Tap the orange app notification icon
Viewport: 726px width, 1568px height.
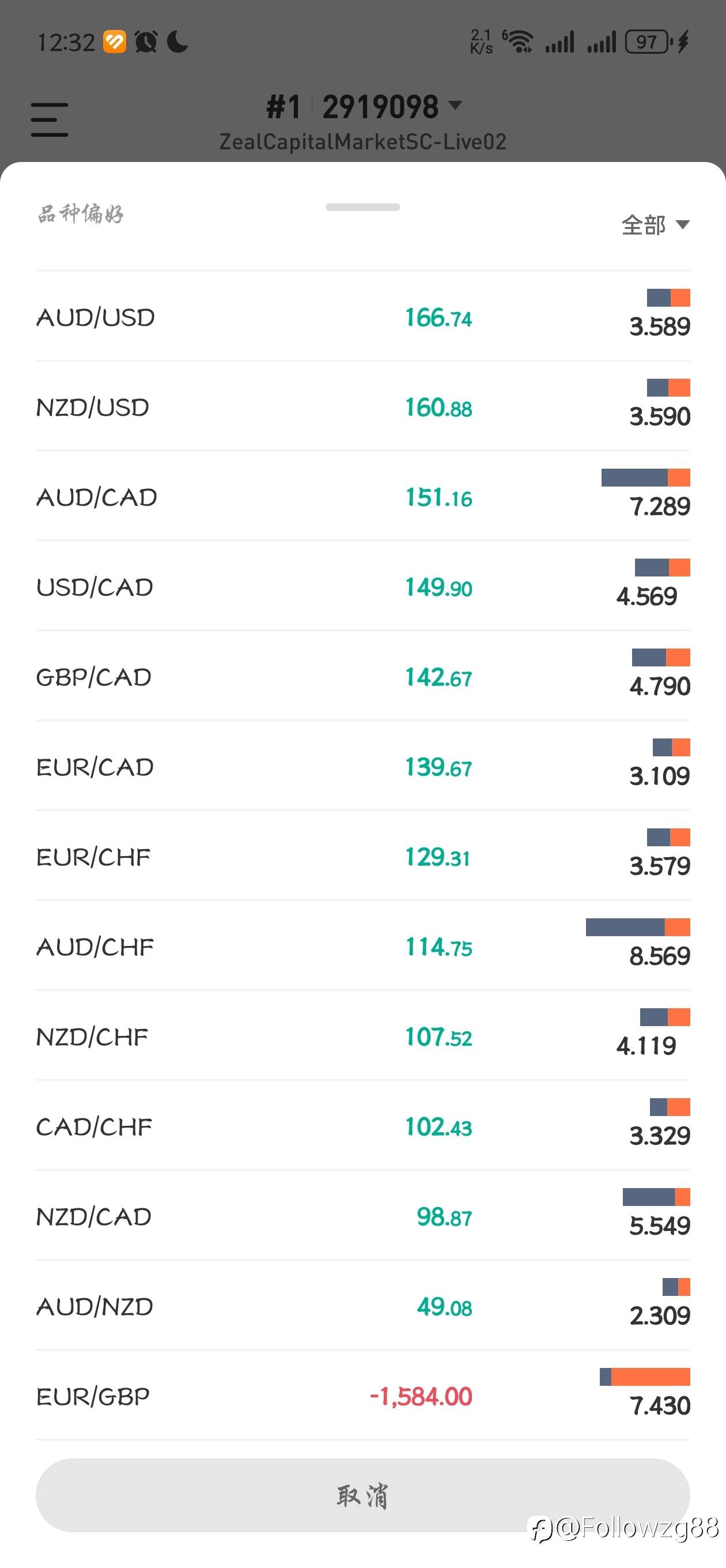click(x=115, y=42)
